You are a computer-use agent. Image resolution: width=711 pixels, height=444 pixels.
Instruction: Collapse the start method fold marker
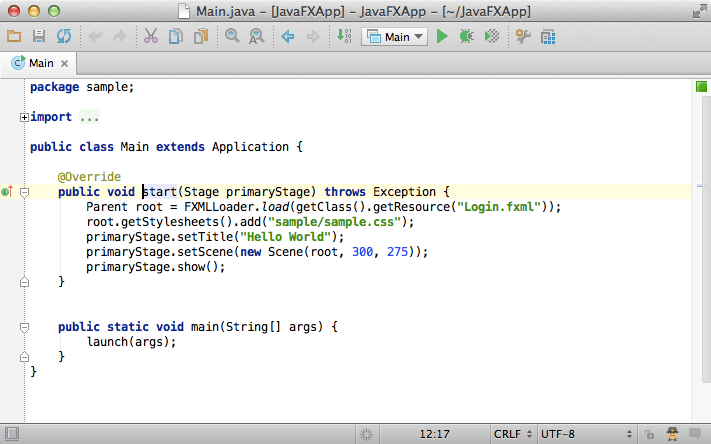pyautogui.click(x=24, y=192)
